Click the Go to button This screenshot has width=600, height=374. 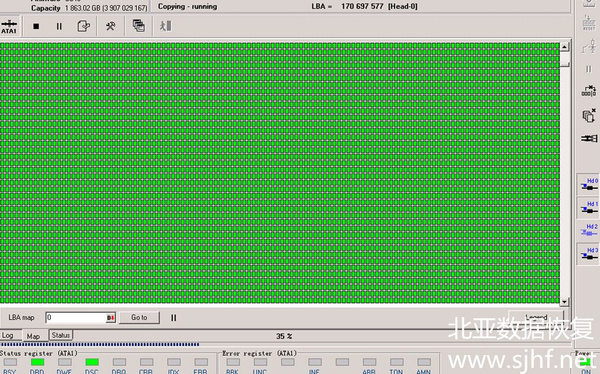(139, 317)
